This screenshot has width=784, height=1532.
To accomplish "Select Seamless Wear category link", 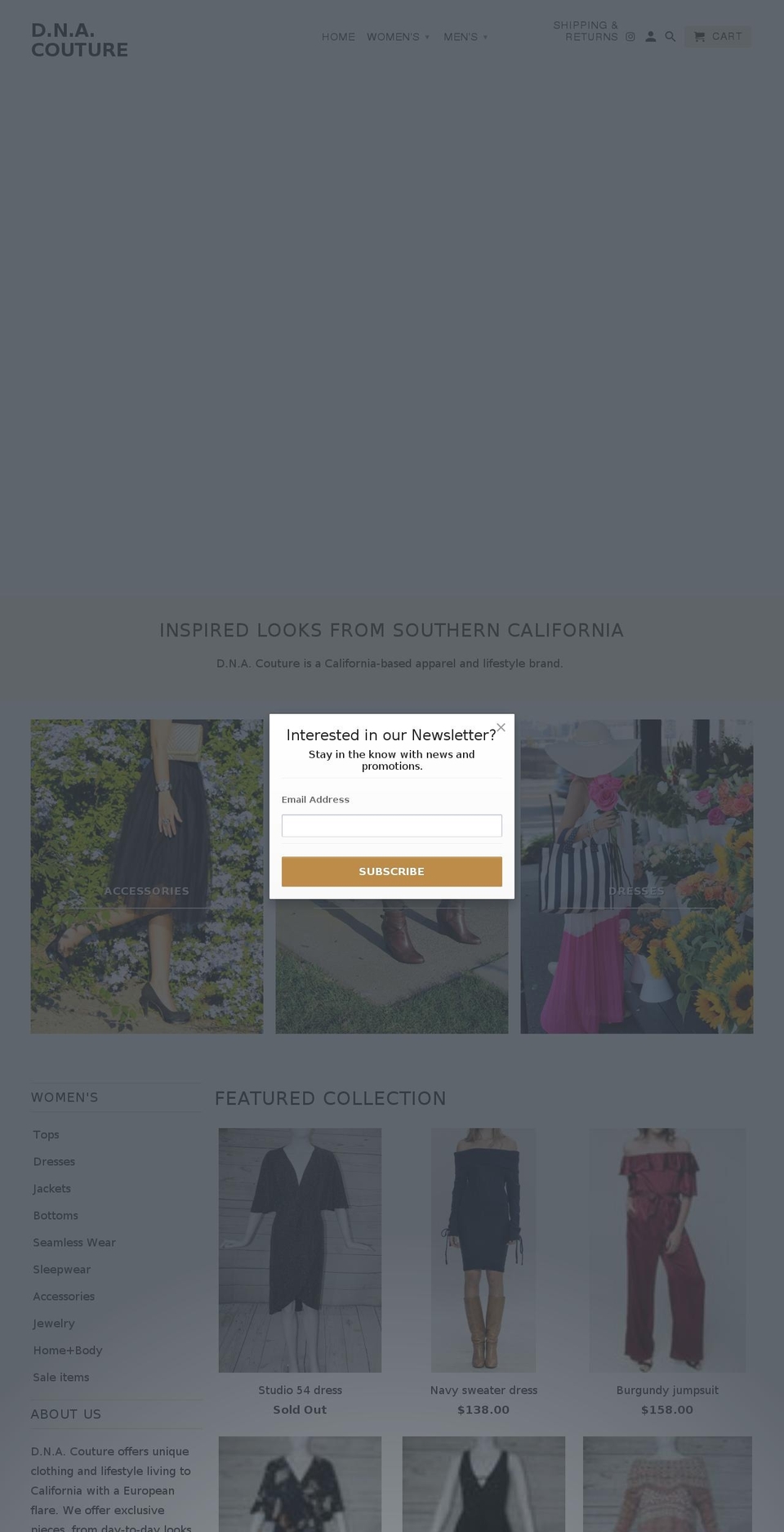I will click(x=74, y=1242).
